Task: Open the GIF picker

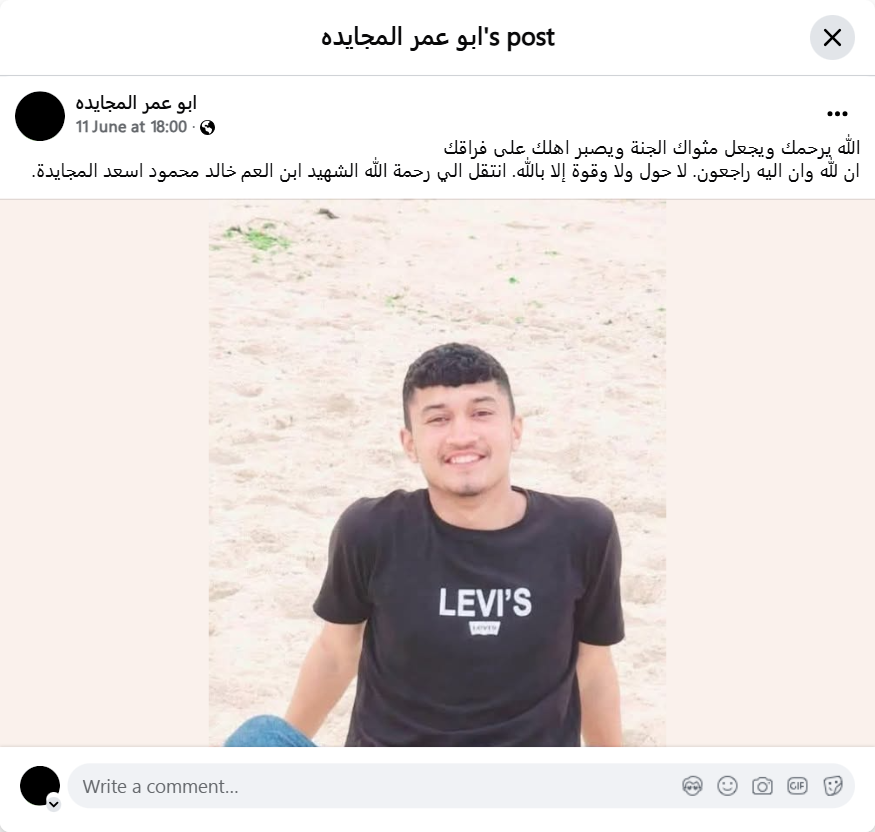Action: [797, 786]
